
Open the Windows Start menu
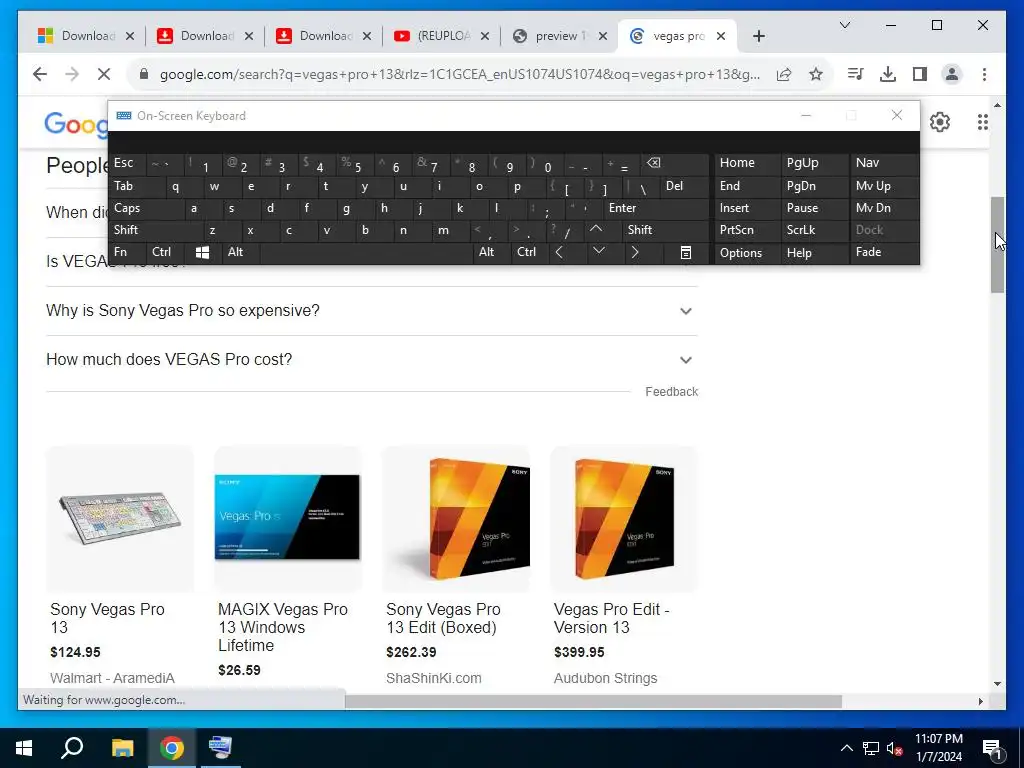click(x=24, y=748)
